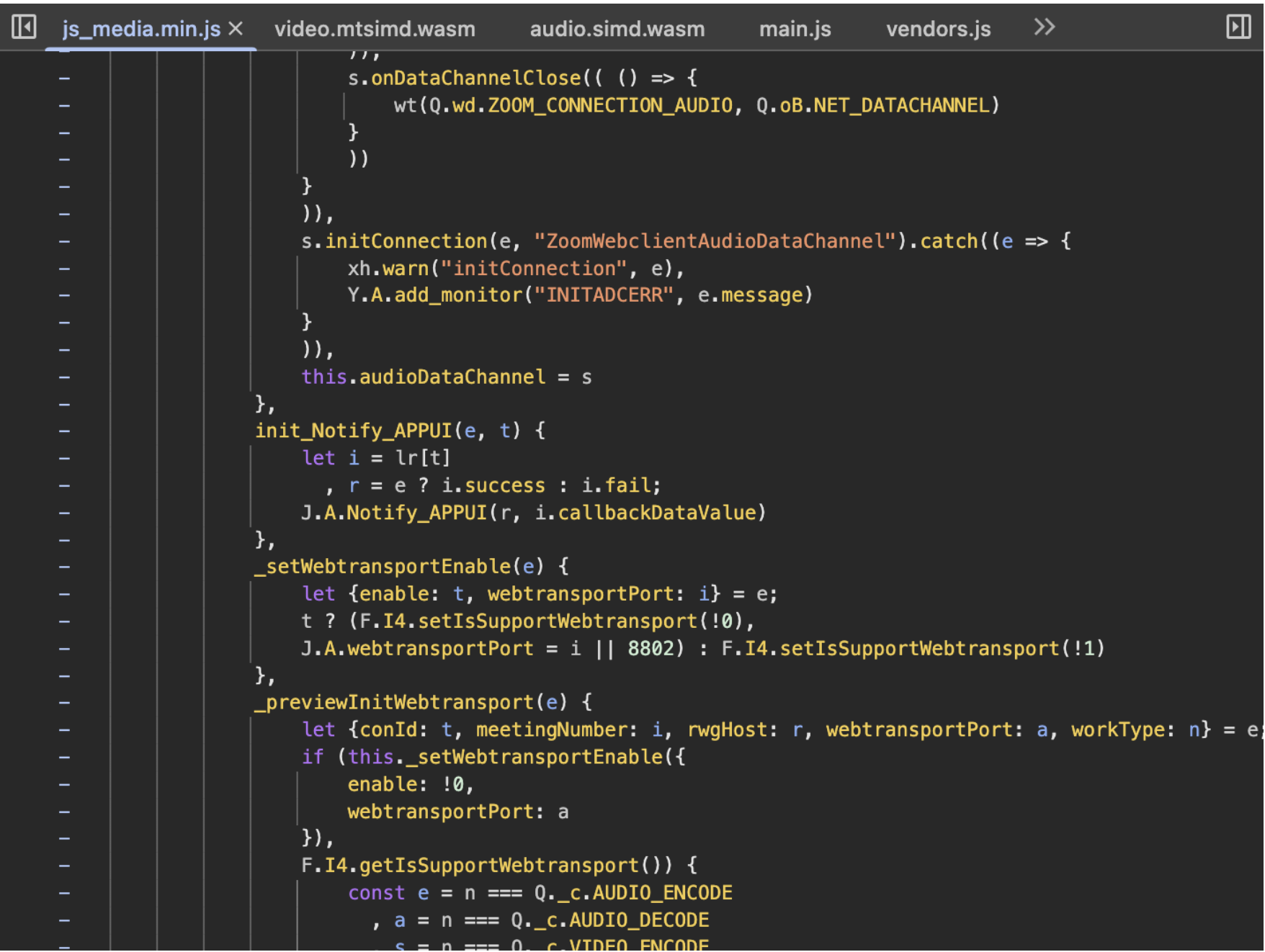Click on "enable: !0," line
This screenshot has height=952, width=1265.
click(x=411, y=784)
